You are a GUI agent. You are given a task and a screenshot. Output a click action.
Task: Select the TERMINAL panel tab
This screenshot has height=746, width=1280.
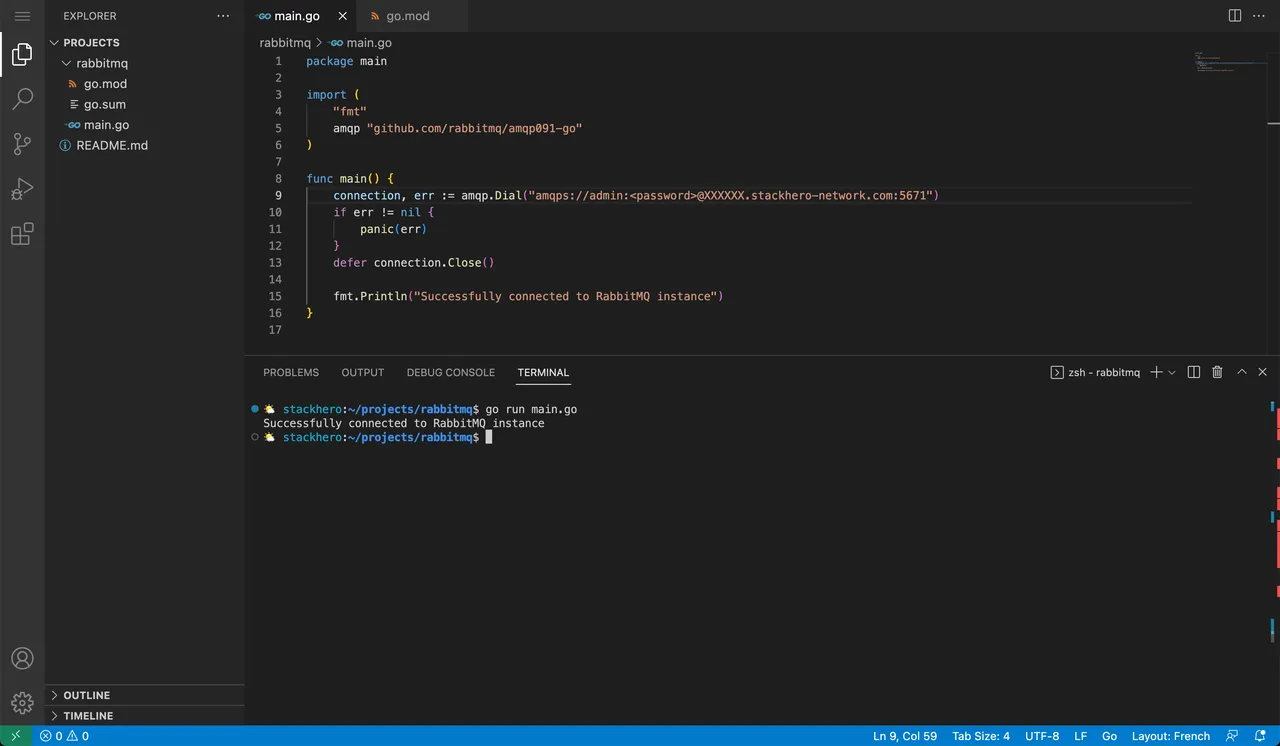(543, 372)
